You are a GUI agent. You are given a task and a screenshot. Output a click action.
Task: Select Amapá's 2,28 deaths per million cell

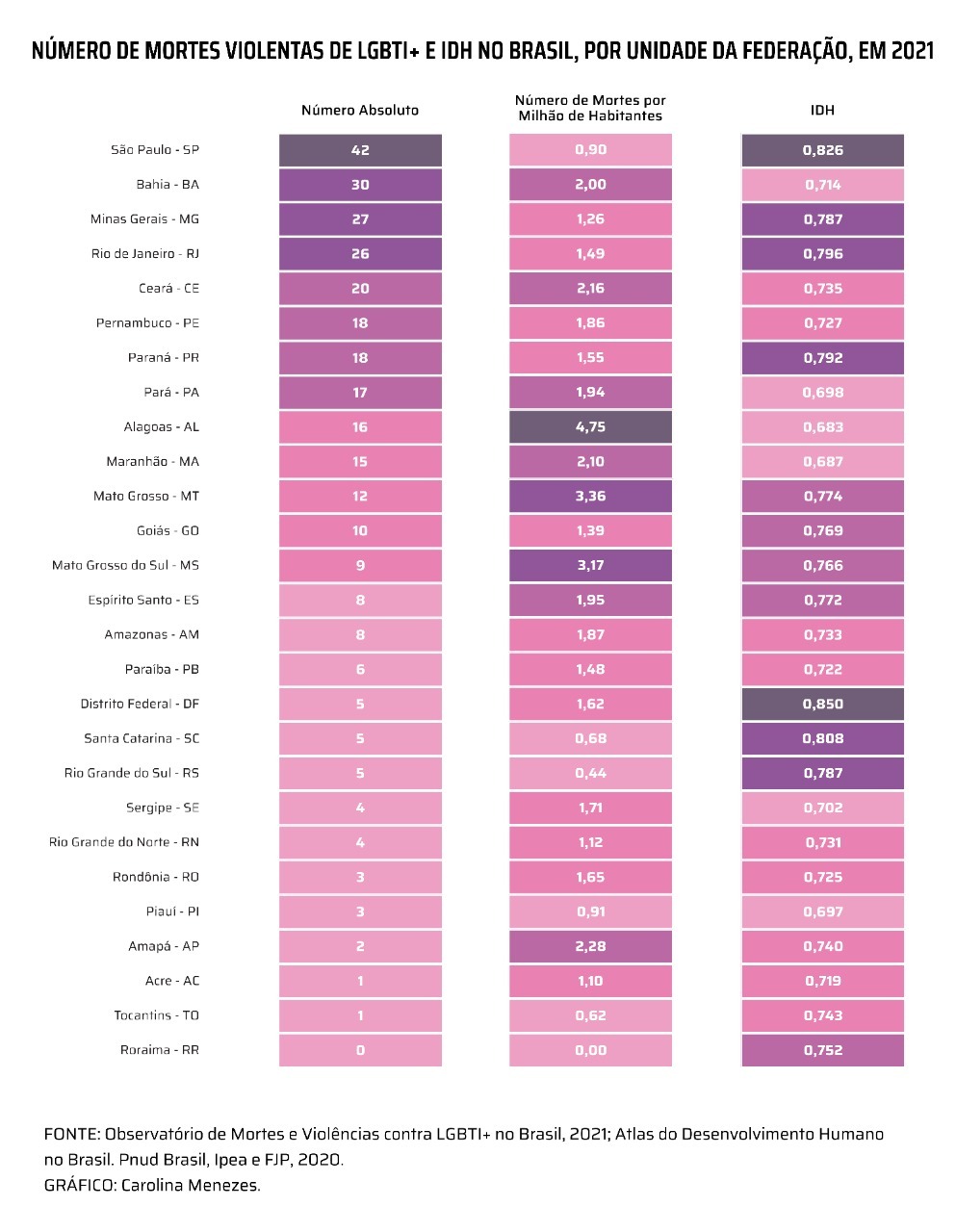(x=590, y=946)
